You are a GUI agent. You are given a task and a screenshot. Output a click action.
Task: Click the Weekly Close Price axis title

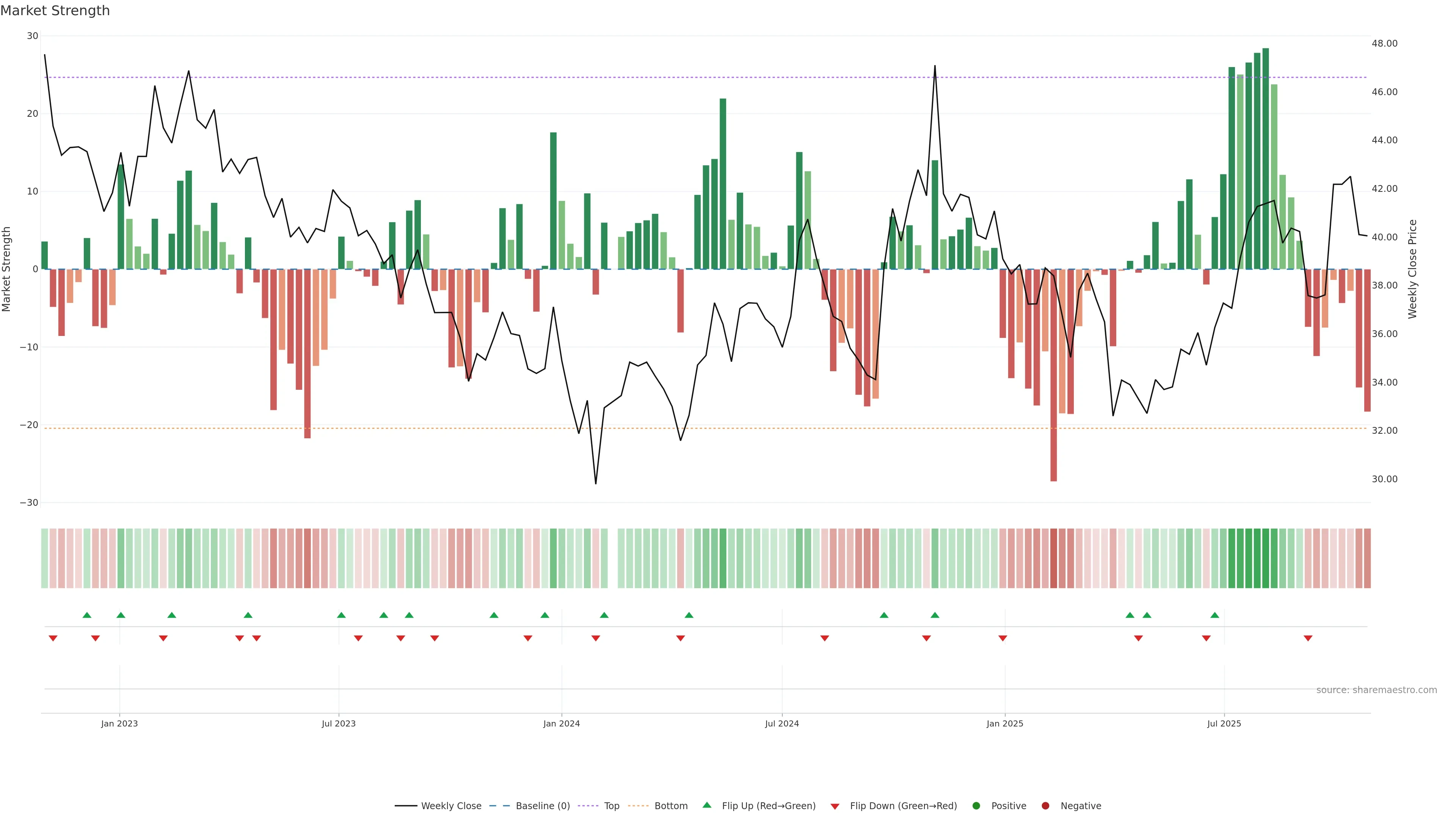pyautogui.click(x=1412, y=269)
